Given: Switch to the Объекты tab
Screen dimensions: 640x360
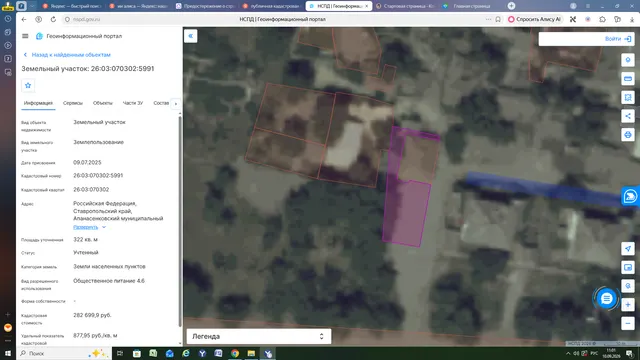Looking at the screenshot, I should pos(102,103).
